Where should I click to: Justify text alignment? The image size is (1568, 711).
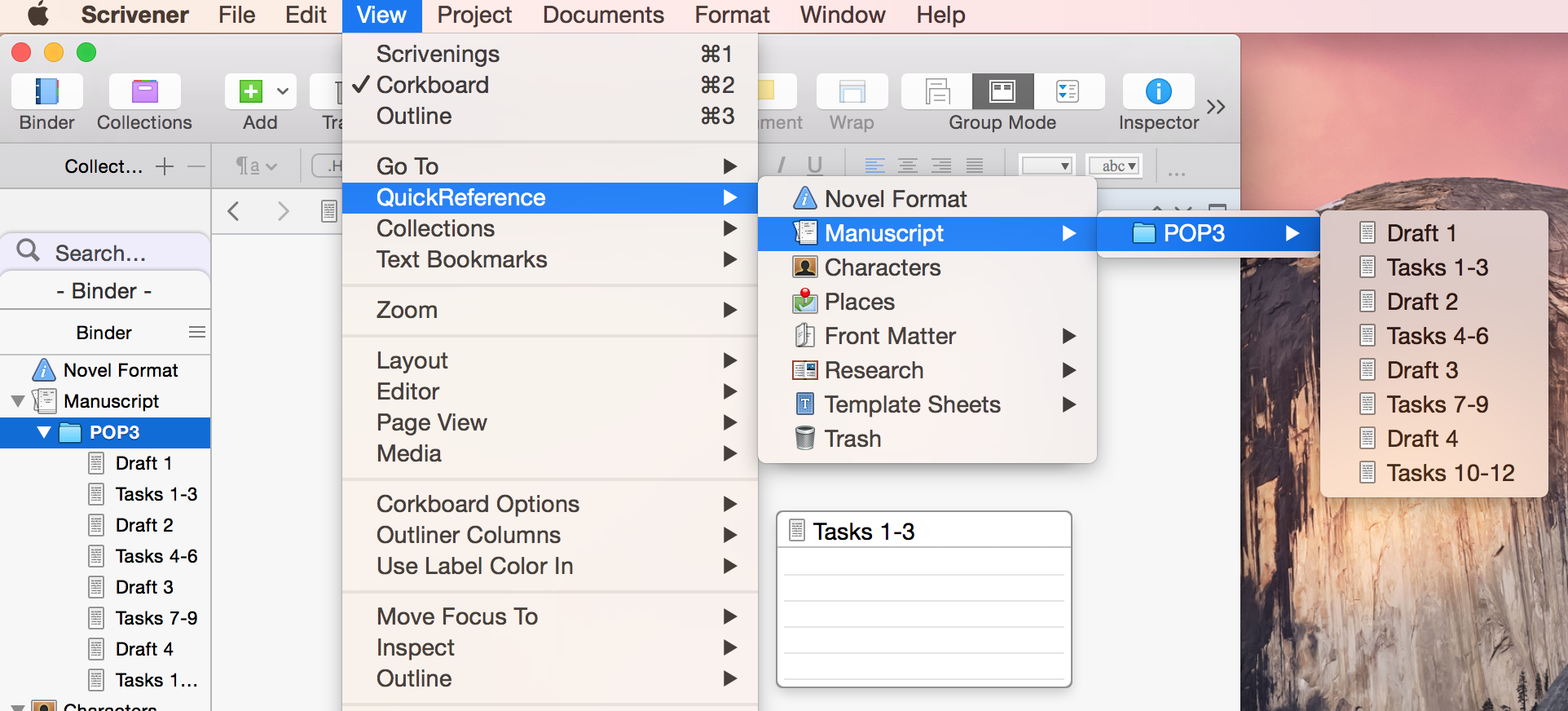pos(975,166)
